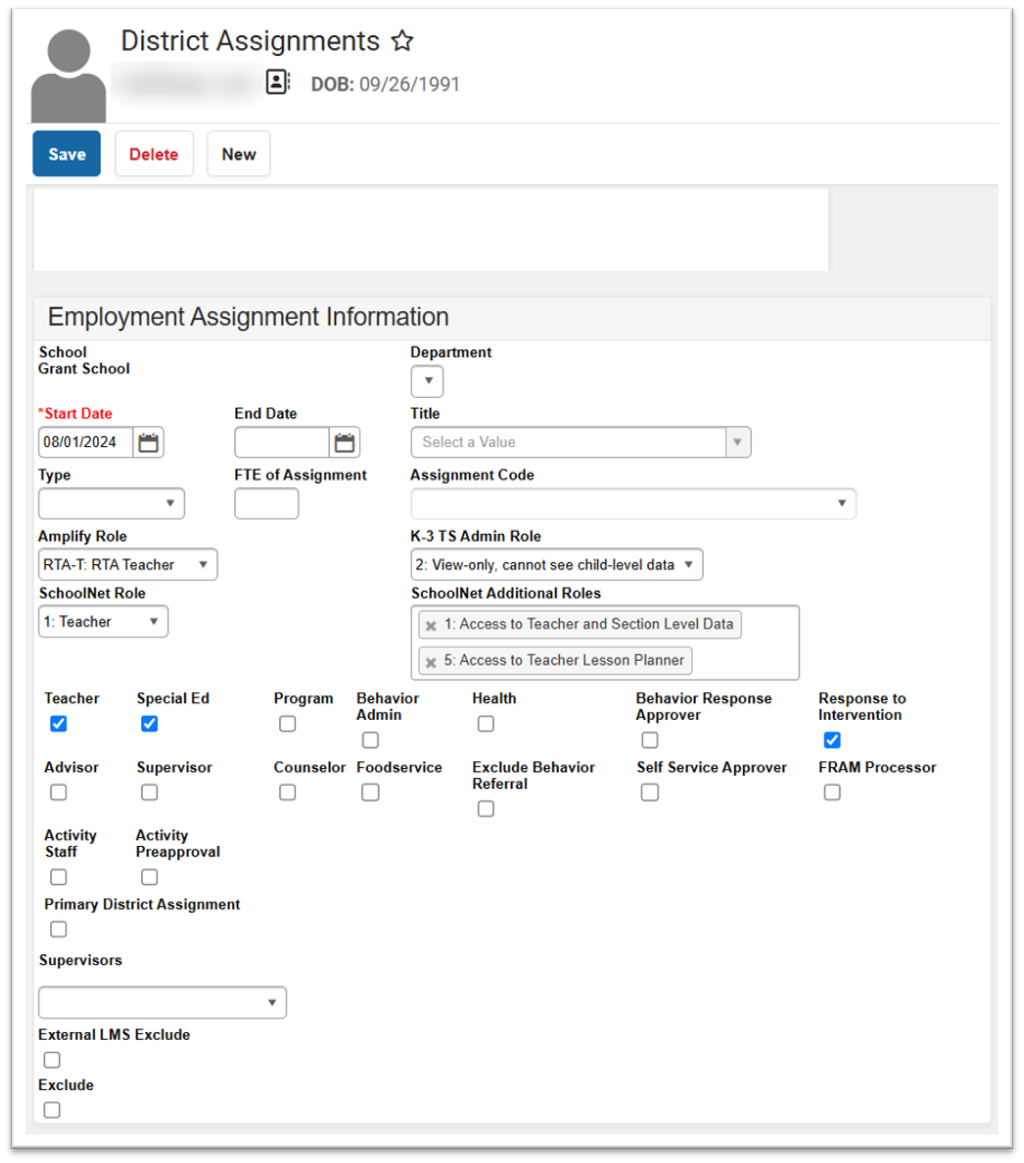This screenshot has width=1024, height=1163.
Task: Enable the Behavior Response Approver checkbox
Action: [650, 740]
